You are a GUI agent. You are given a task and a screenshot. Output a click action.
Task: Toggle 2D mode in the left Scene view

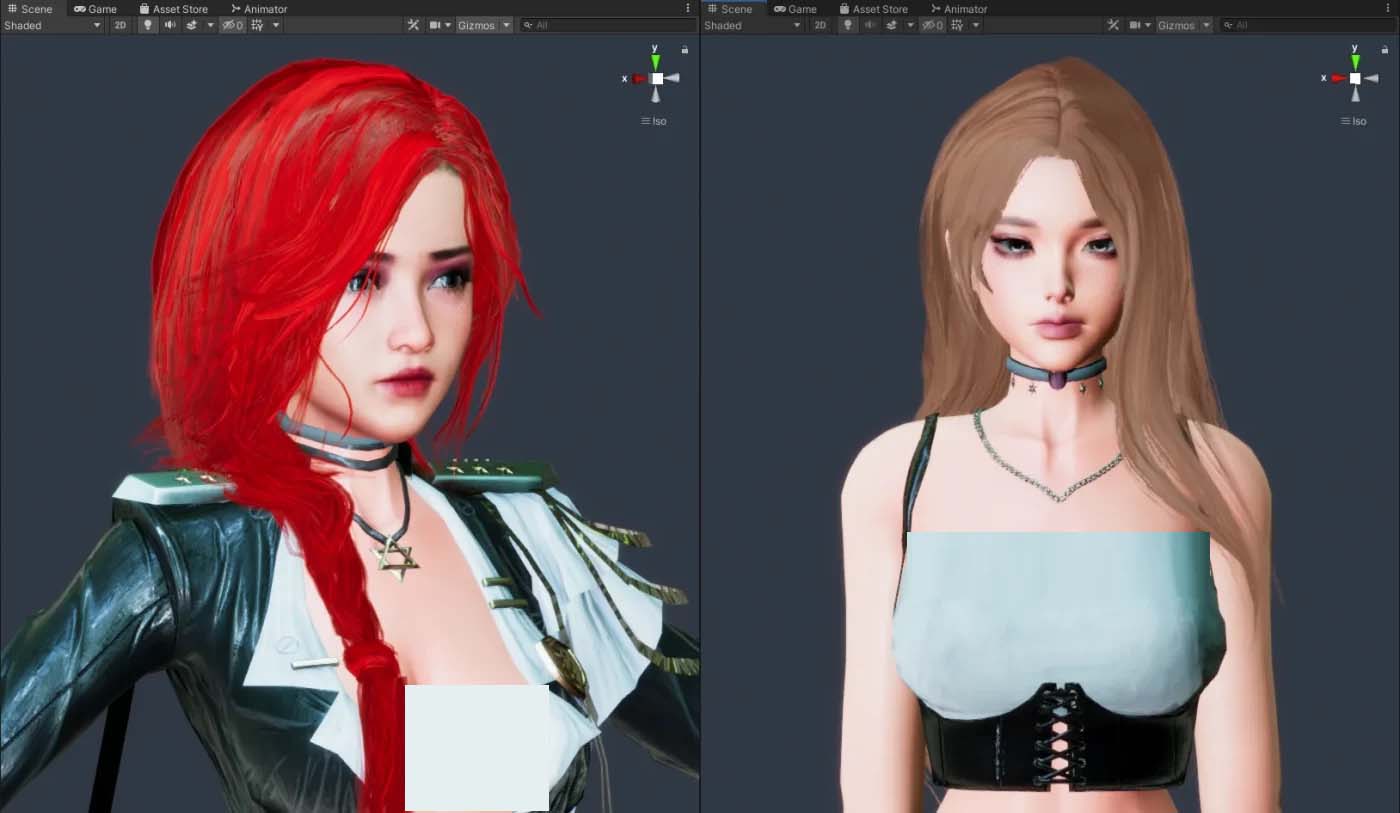click(120, 25)
